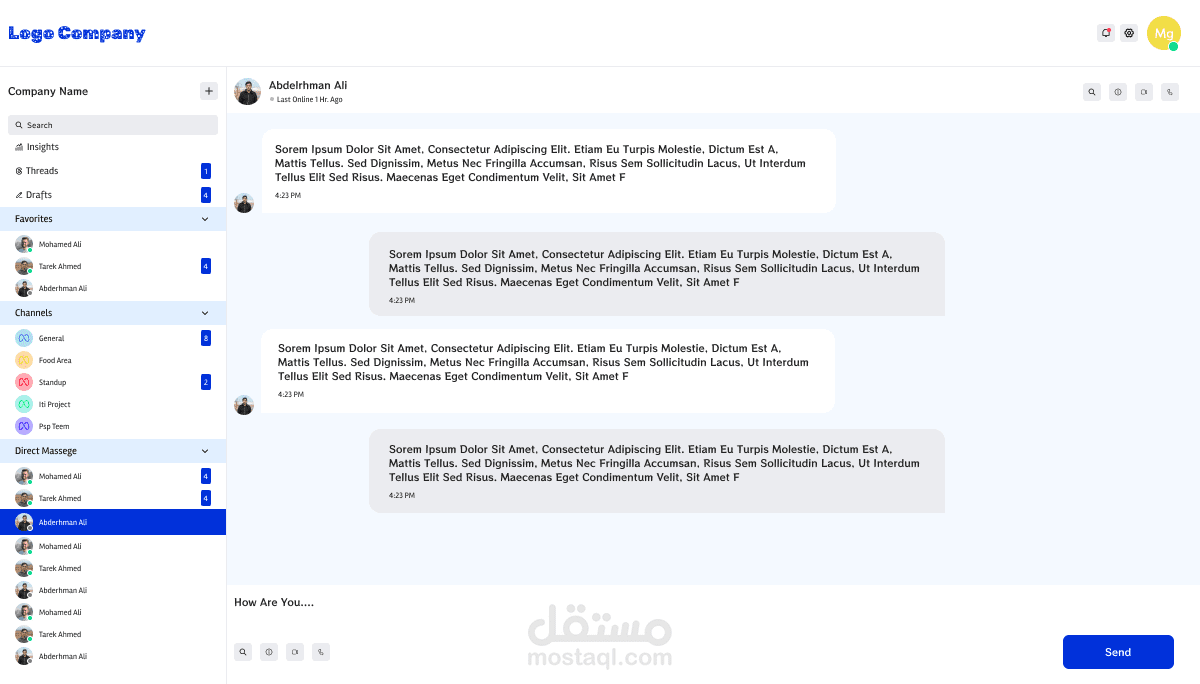Image resolution: width=1200 pixels, height=684 pixels.
Task: Open the Food Area channel
Action: pos(113,360)
